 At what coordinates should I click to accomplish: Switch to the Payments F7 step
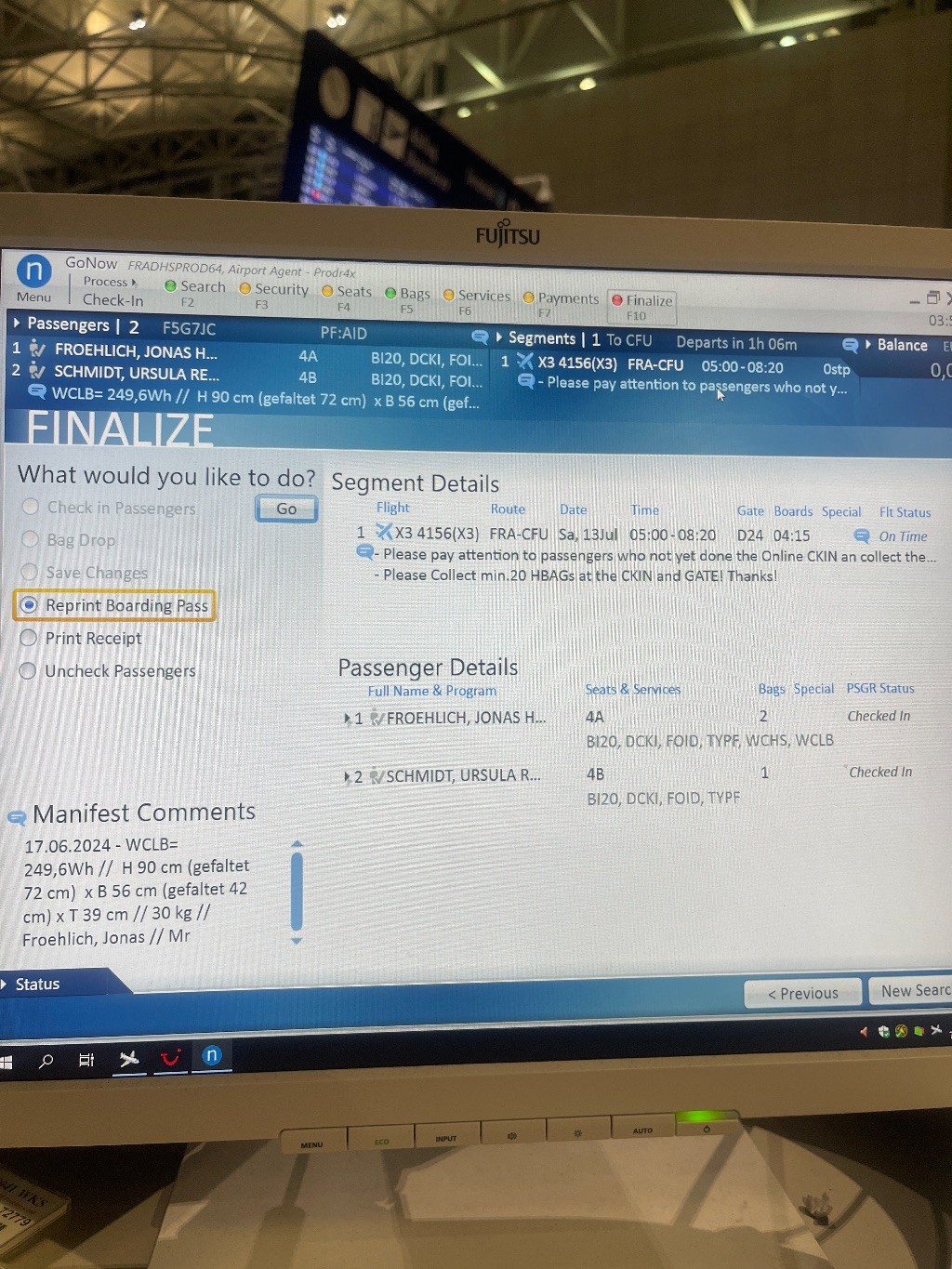(561, 303)
